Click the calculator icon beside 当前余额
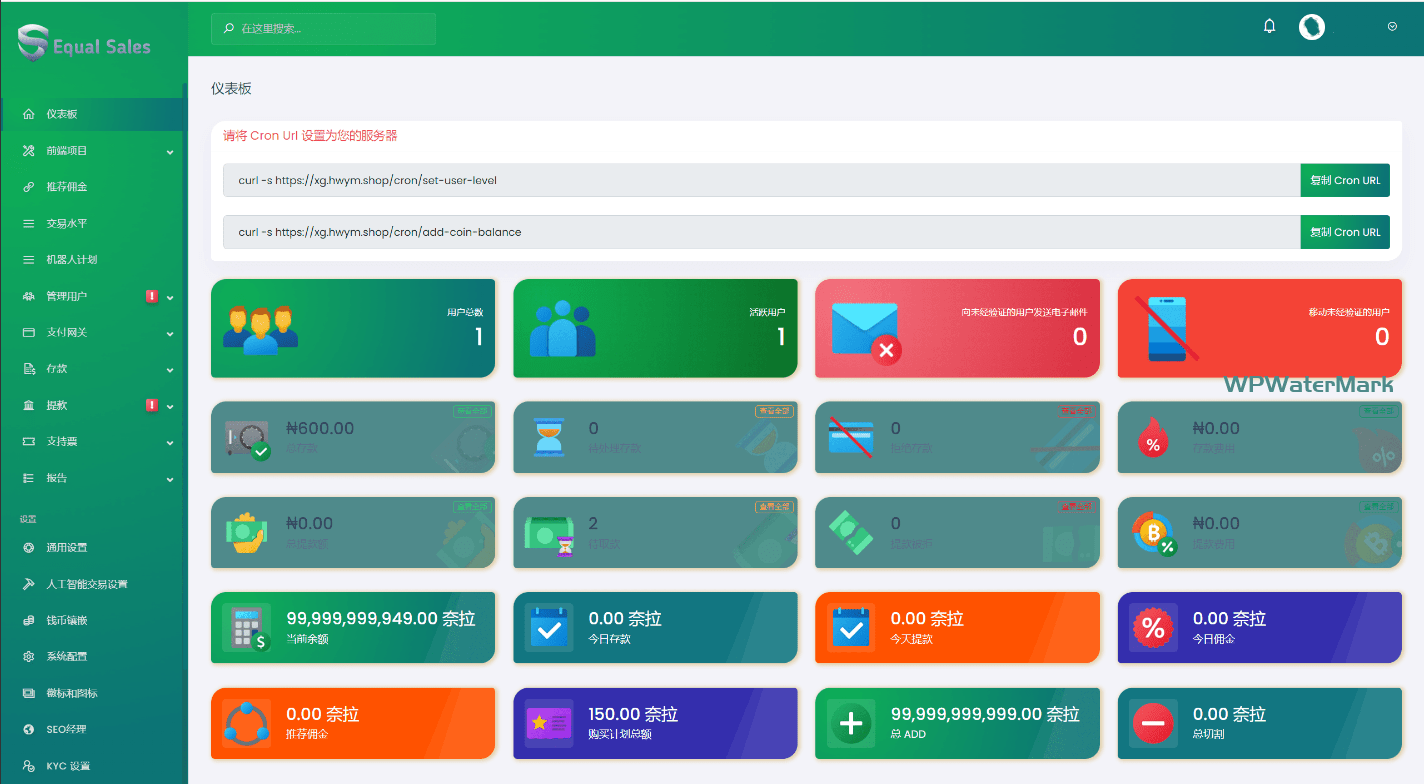The height and width of the screenshot is (784, 1424). coord(246,628)
